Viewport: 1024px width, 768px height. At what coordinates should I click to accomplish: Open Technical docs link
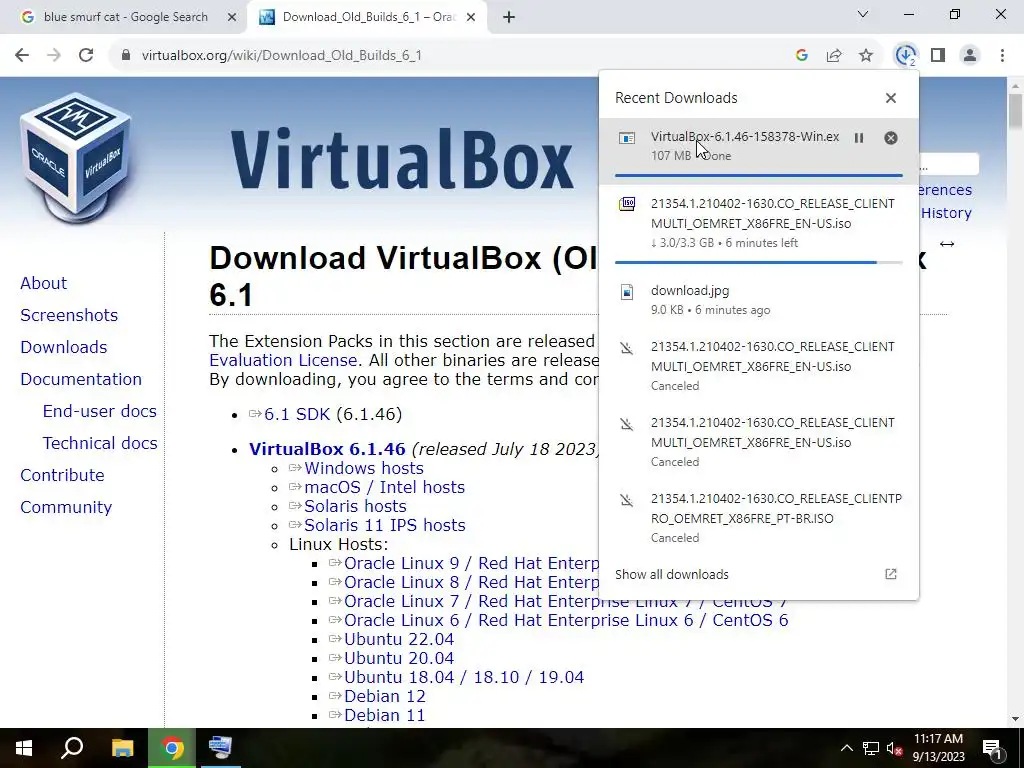(x=100, y=443)
